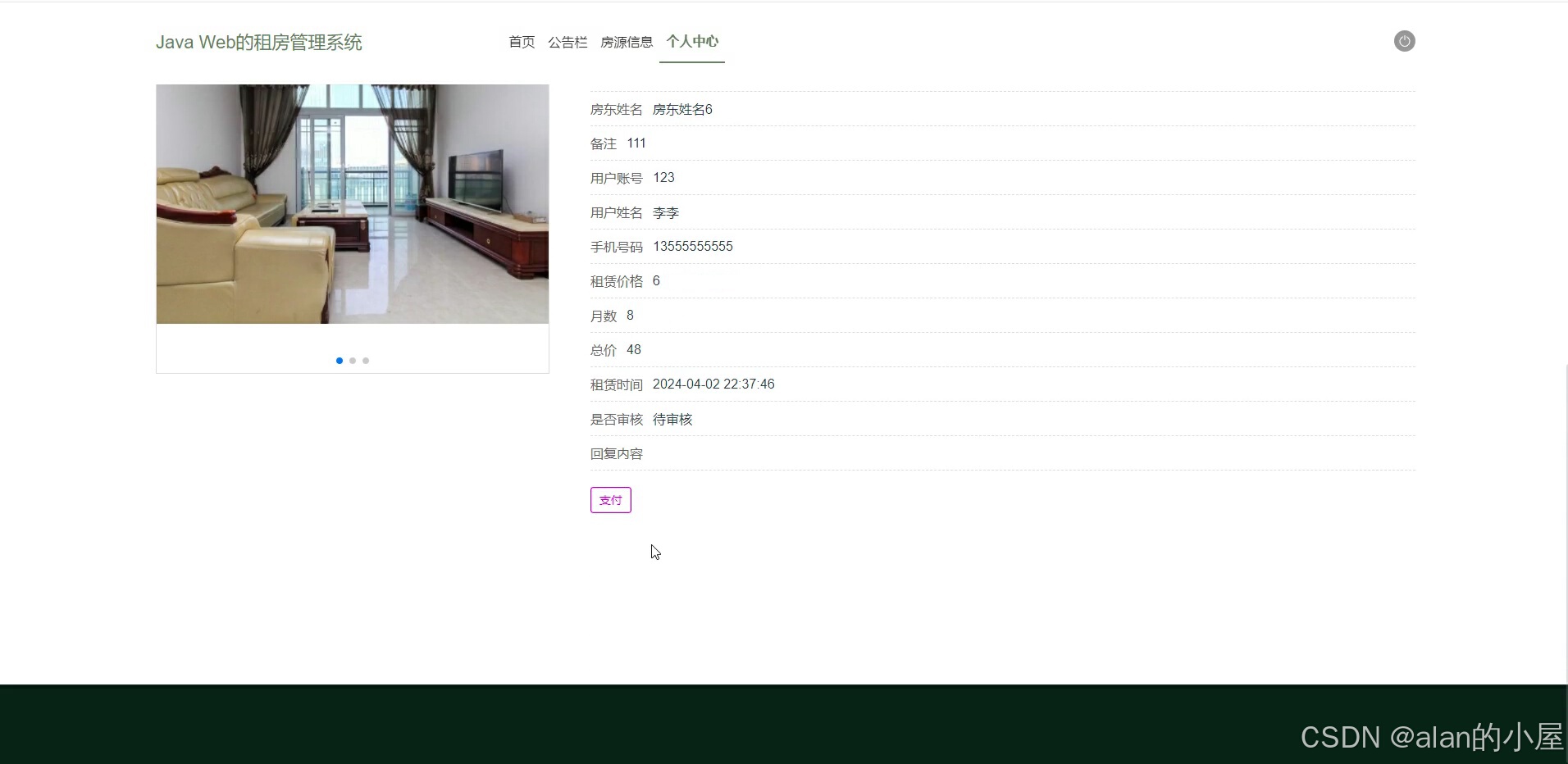
Task: Click the 租赁时间 label
Action: [x=617, y=384]
